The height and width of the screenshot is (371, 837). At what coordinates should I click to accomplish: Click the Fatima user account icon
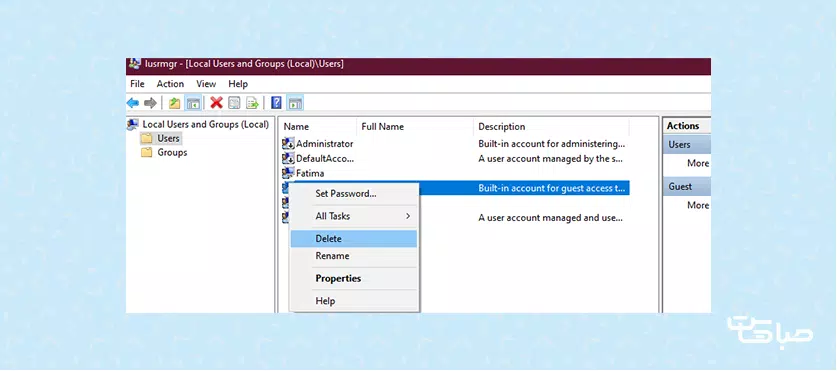tap(288, 173)
